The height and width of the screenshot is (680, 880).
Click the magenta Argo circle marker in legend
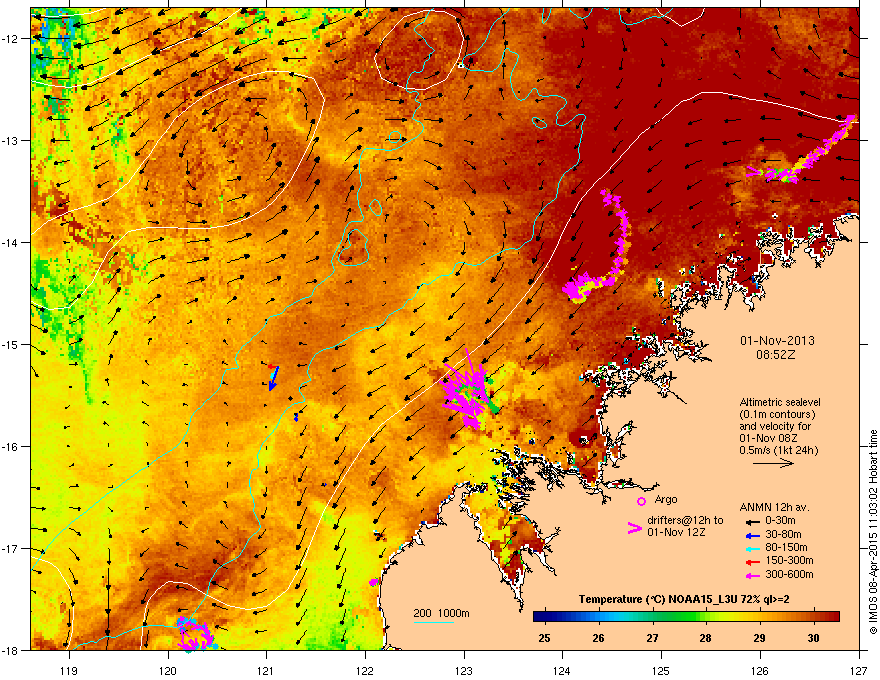(x=641, y=501)
